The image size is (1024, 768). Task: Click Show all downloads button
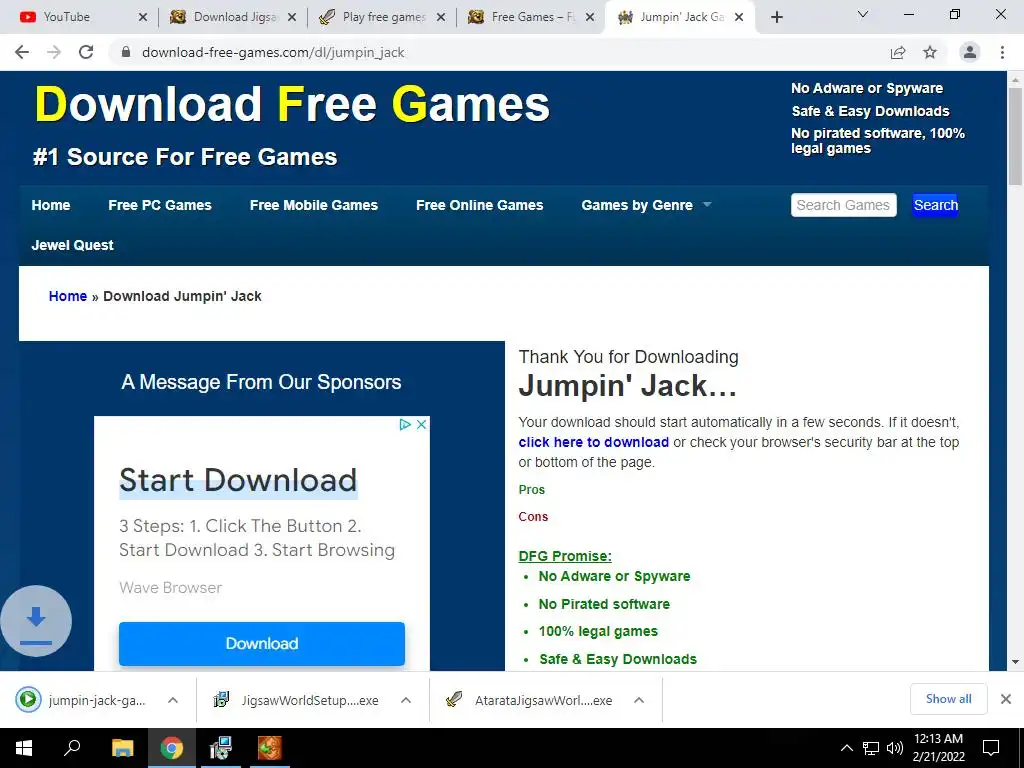tap(948, 699)
